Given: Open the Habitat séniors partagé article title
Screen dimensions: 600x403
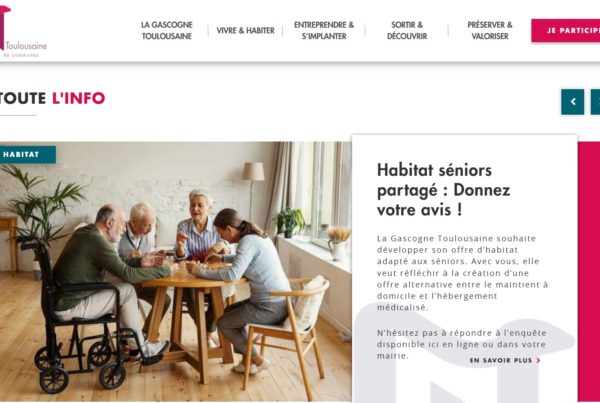Looking at the screenshot, I should coord(443,190).
